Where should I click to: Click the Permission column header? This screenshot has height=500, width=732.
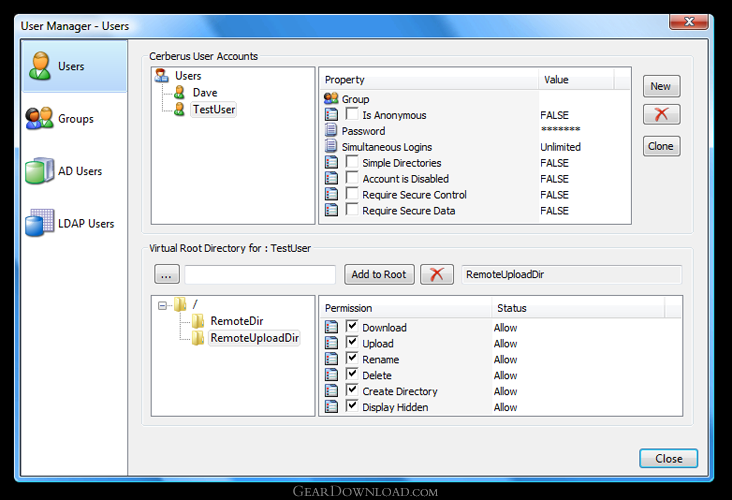pyautogui.click(x=406, y=308)
